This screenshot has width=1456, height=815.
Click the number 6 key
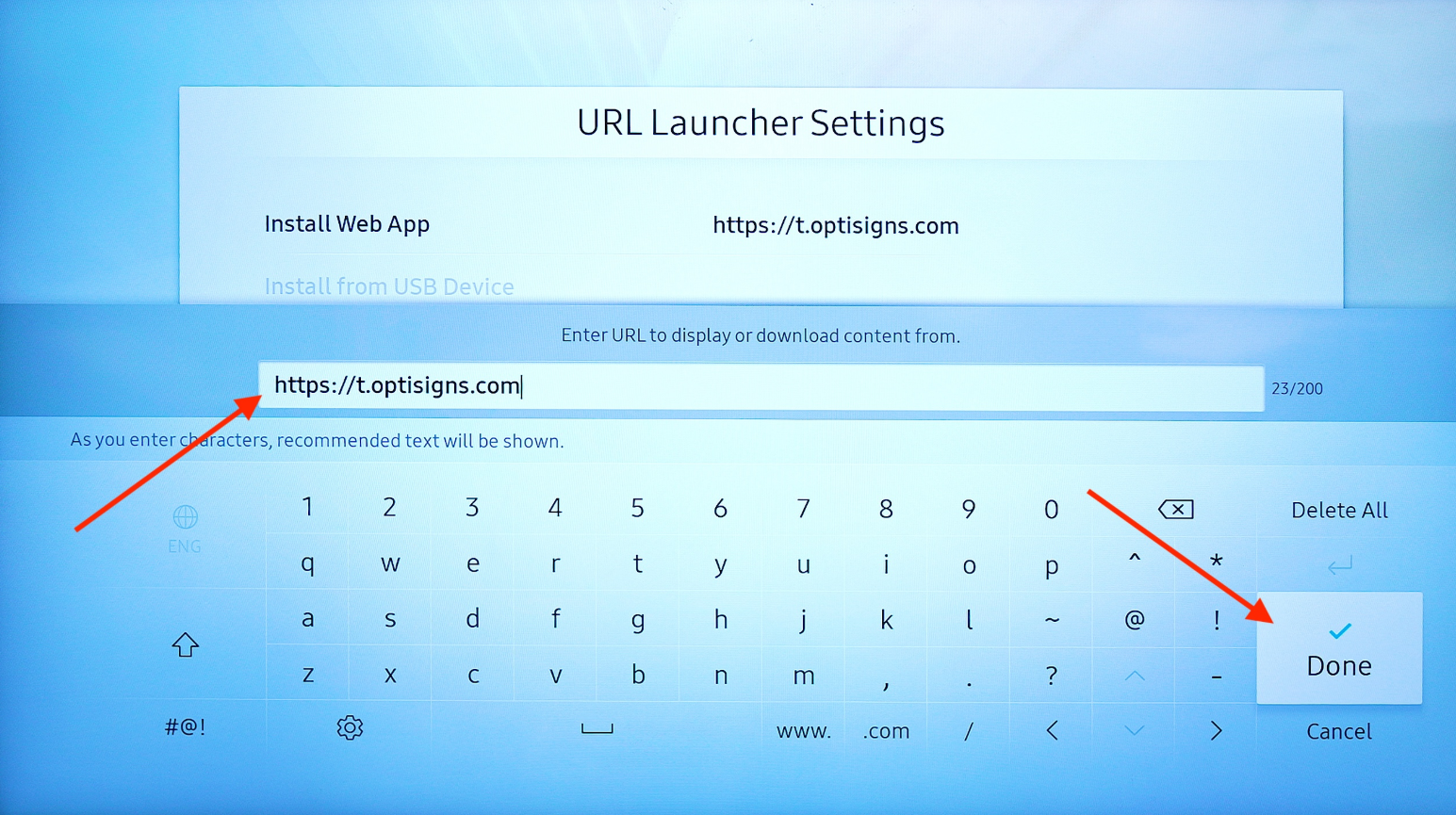pyautogui.click(x=720, y=509)
